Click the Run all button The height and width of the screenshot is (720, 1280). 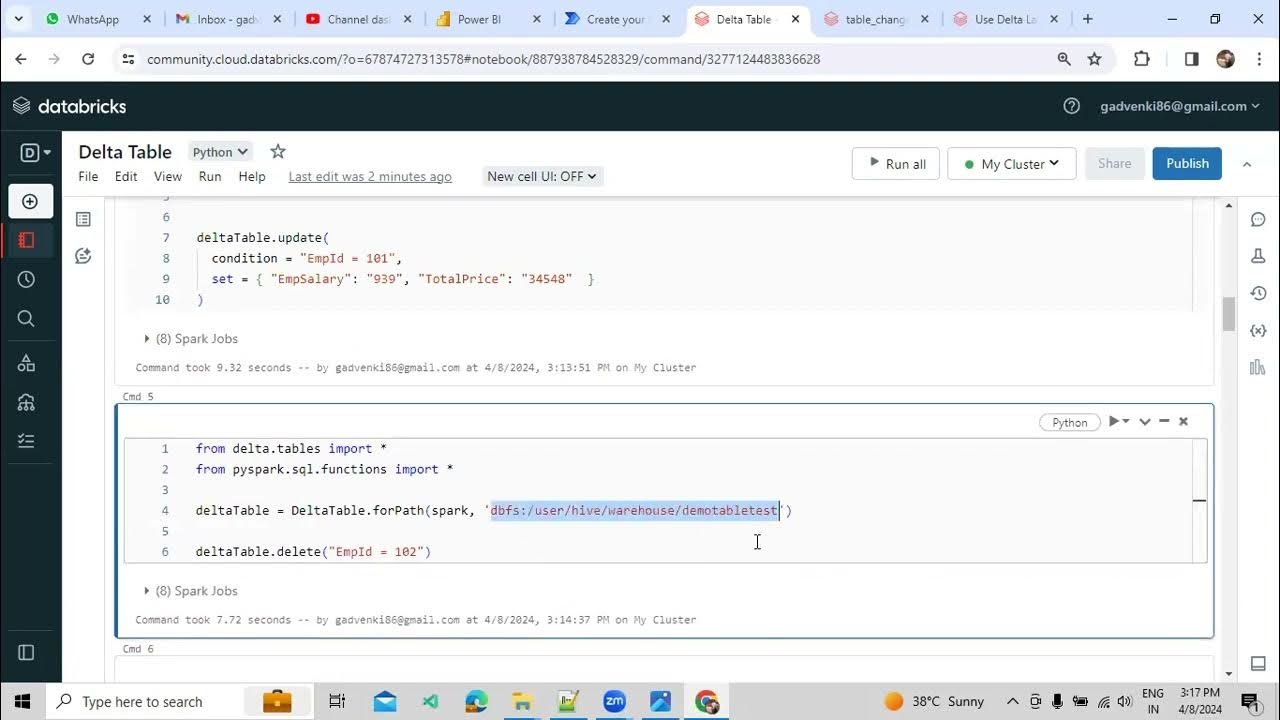click(896, 164)
